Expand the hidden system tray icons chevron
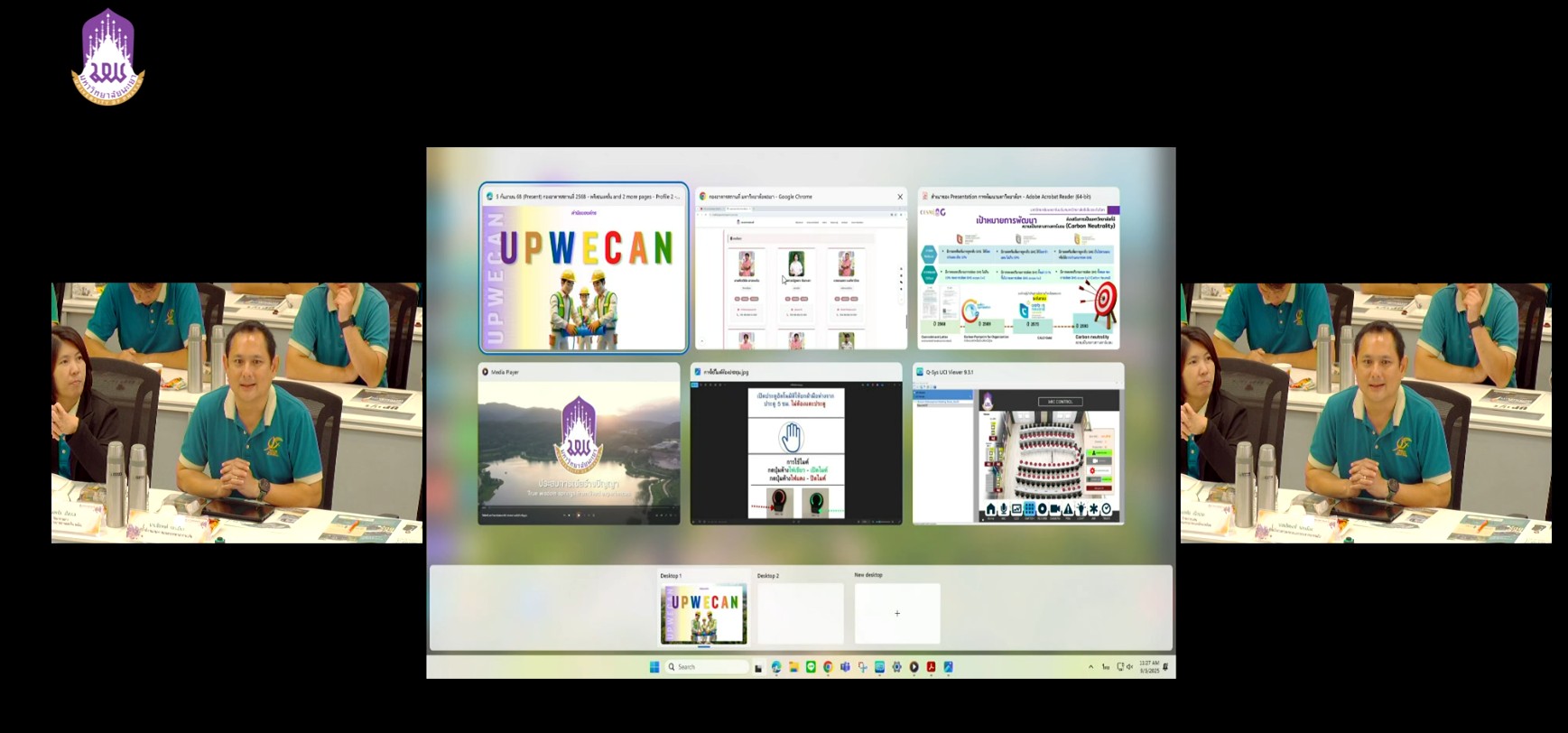1568x733 pixels. point(1090,667)
